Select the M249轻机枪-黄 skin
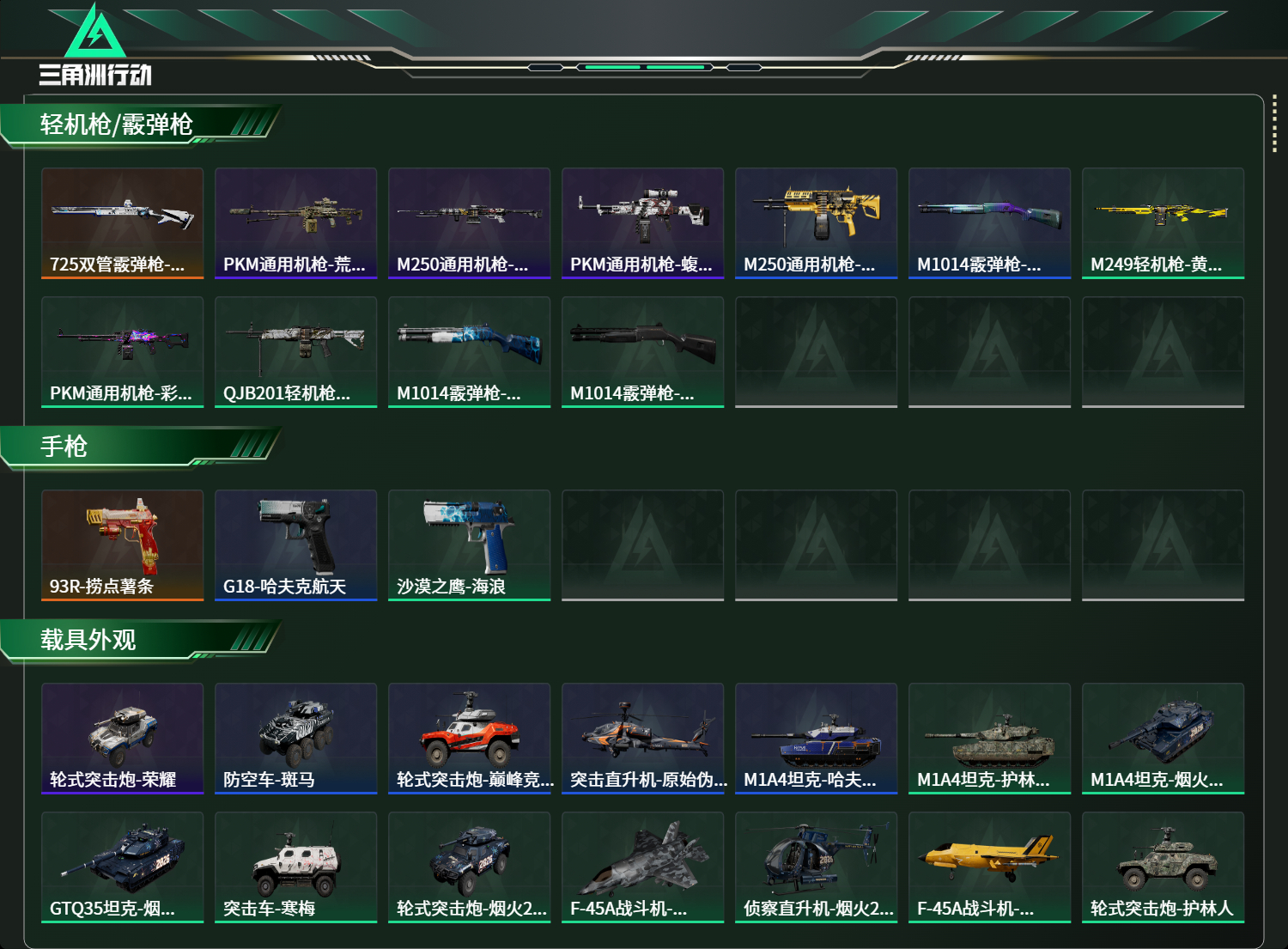This screenshot has height=949, width=1288. coord(1163,223)
